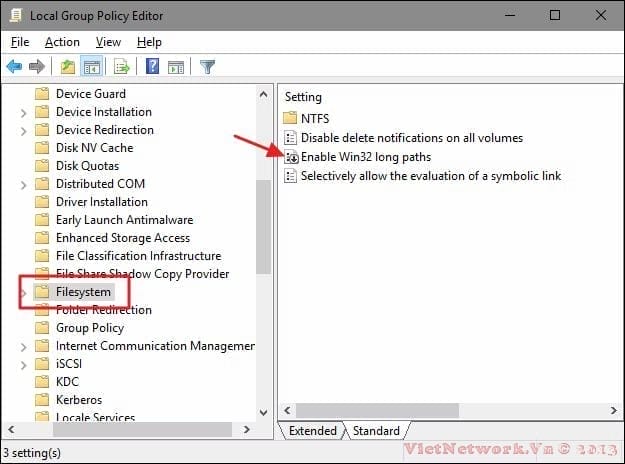Open Help via blue question mark icon
625x464 pixels.
[x=153, y=66]
